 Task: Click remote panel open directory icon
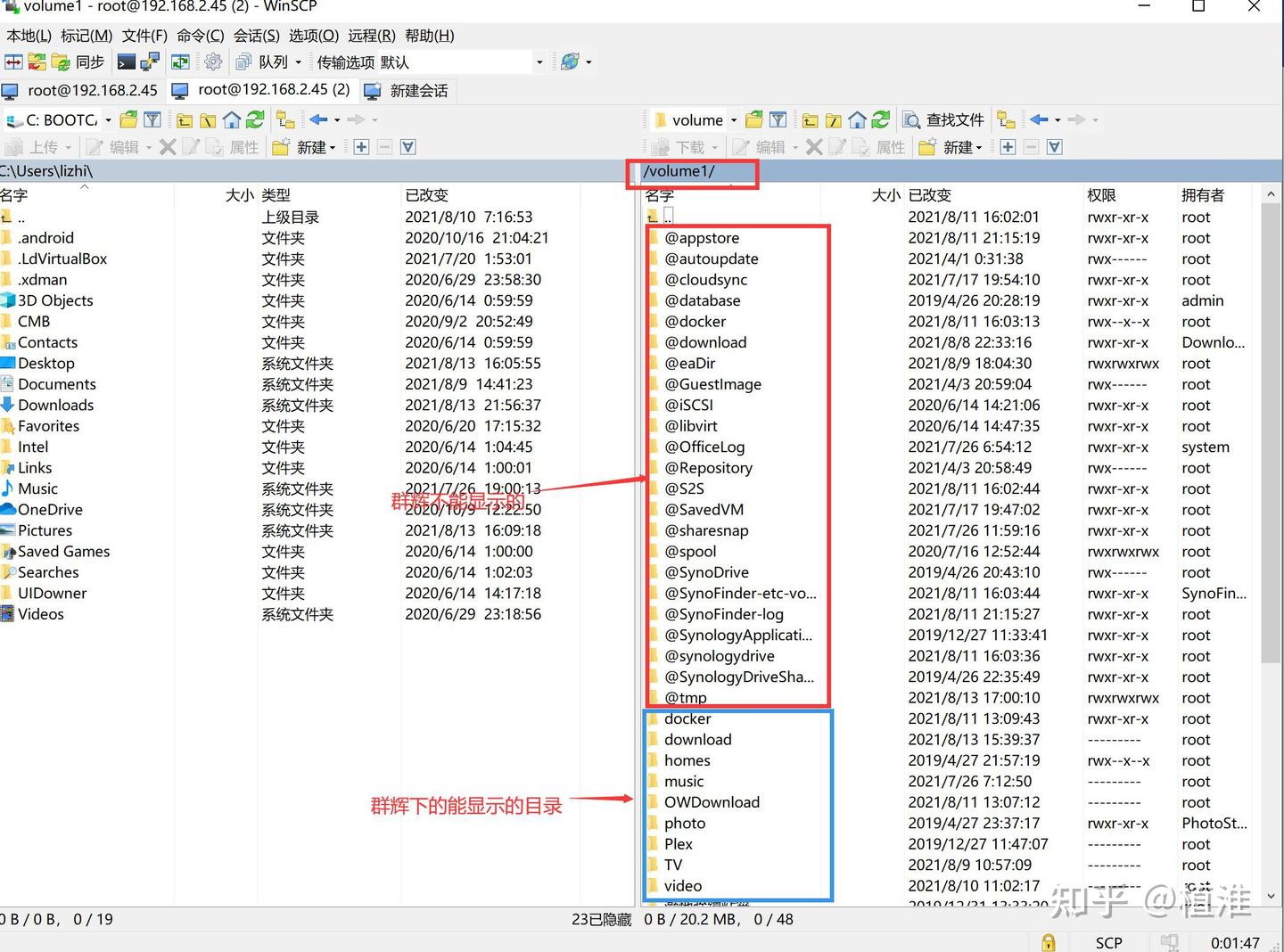[754, 119]
